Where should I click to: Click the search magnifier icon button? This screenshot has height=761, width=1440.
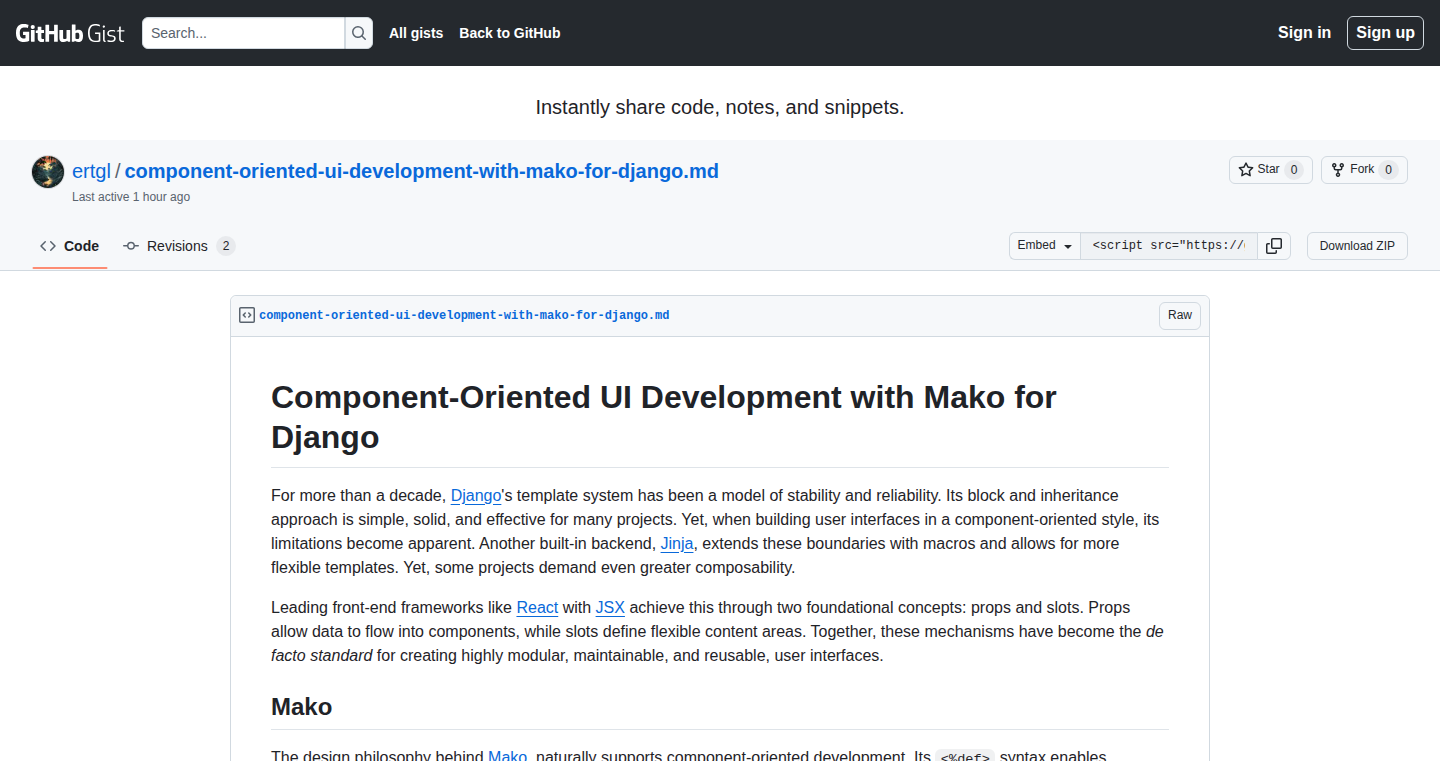pos(359,33)
